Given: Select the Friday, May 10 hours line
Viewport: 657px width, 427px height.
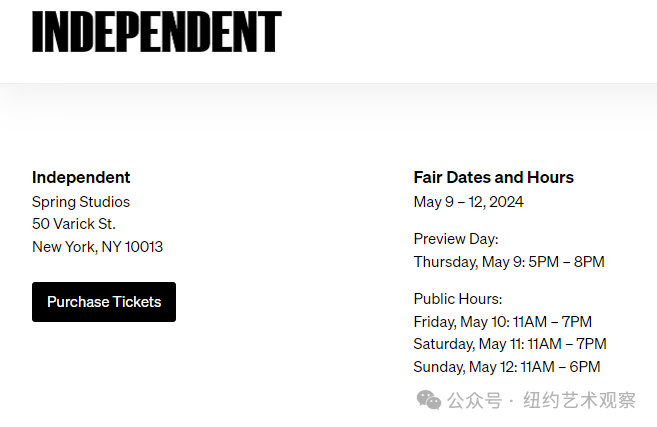Looking at the screenshot, I should tap(502, 322).
